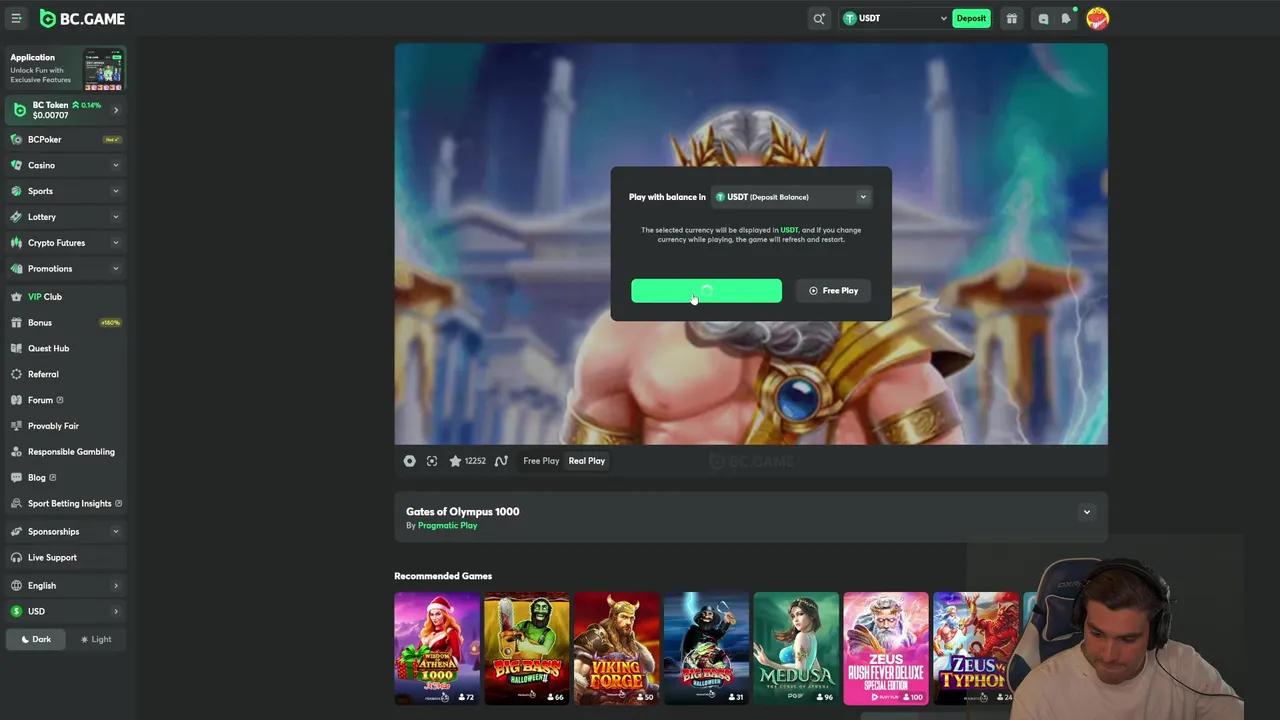Click the account profile avatar

point(1097,18)
